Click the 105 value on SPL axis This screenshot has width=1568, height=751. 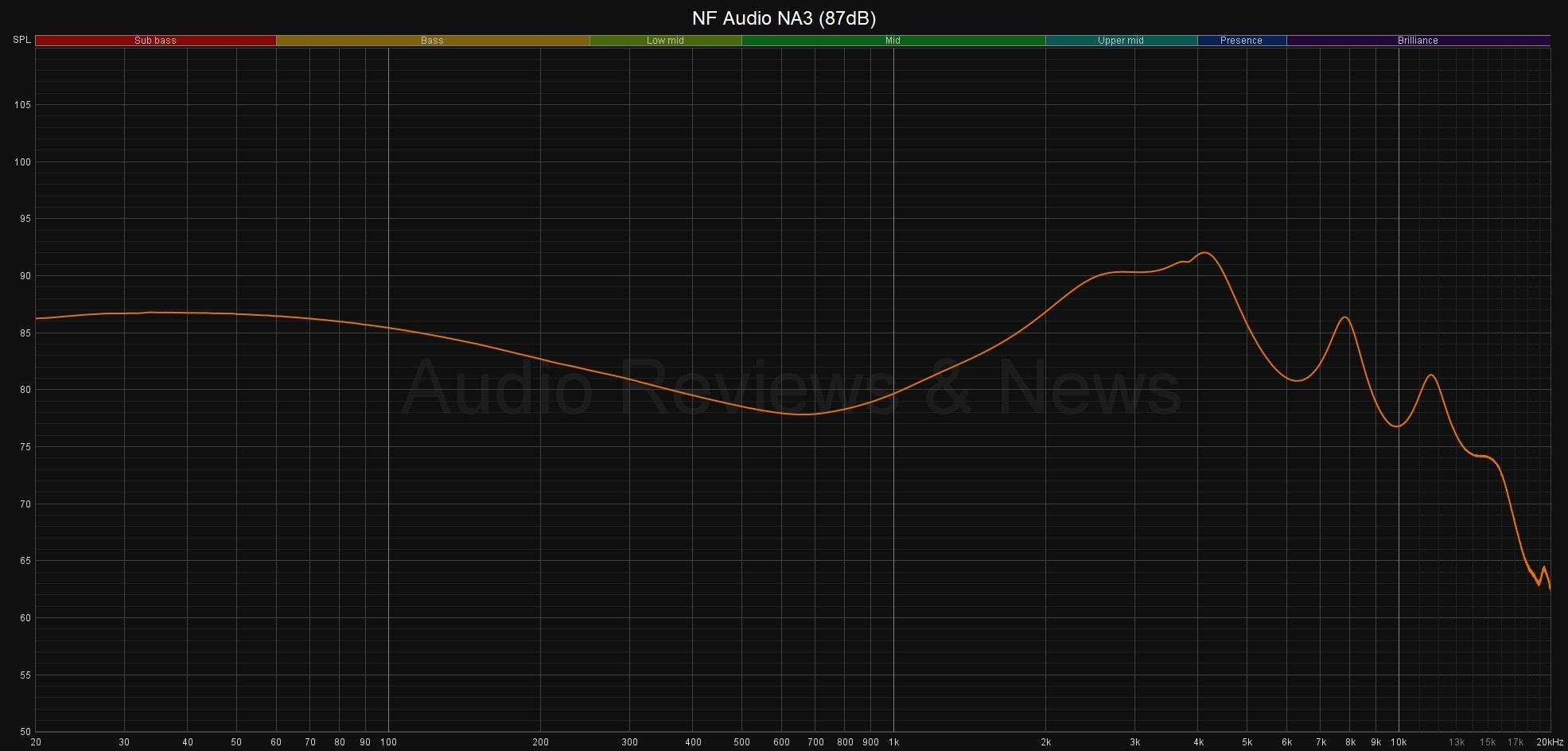[22, 105]
